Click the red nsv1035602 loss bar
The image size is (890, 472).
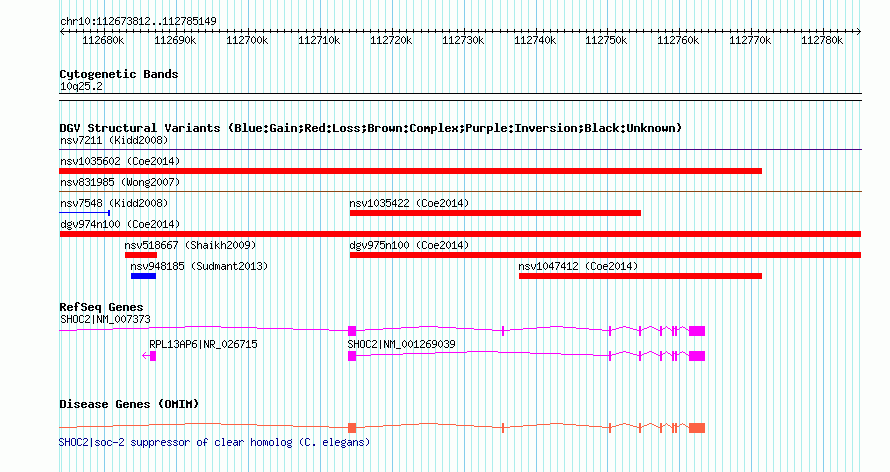point(410,171)
